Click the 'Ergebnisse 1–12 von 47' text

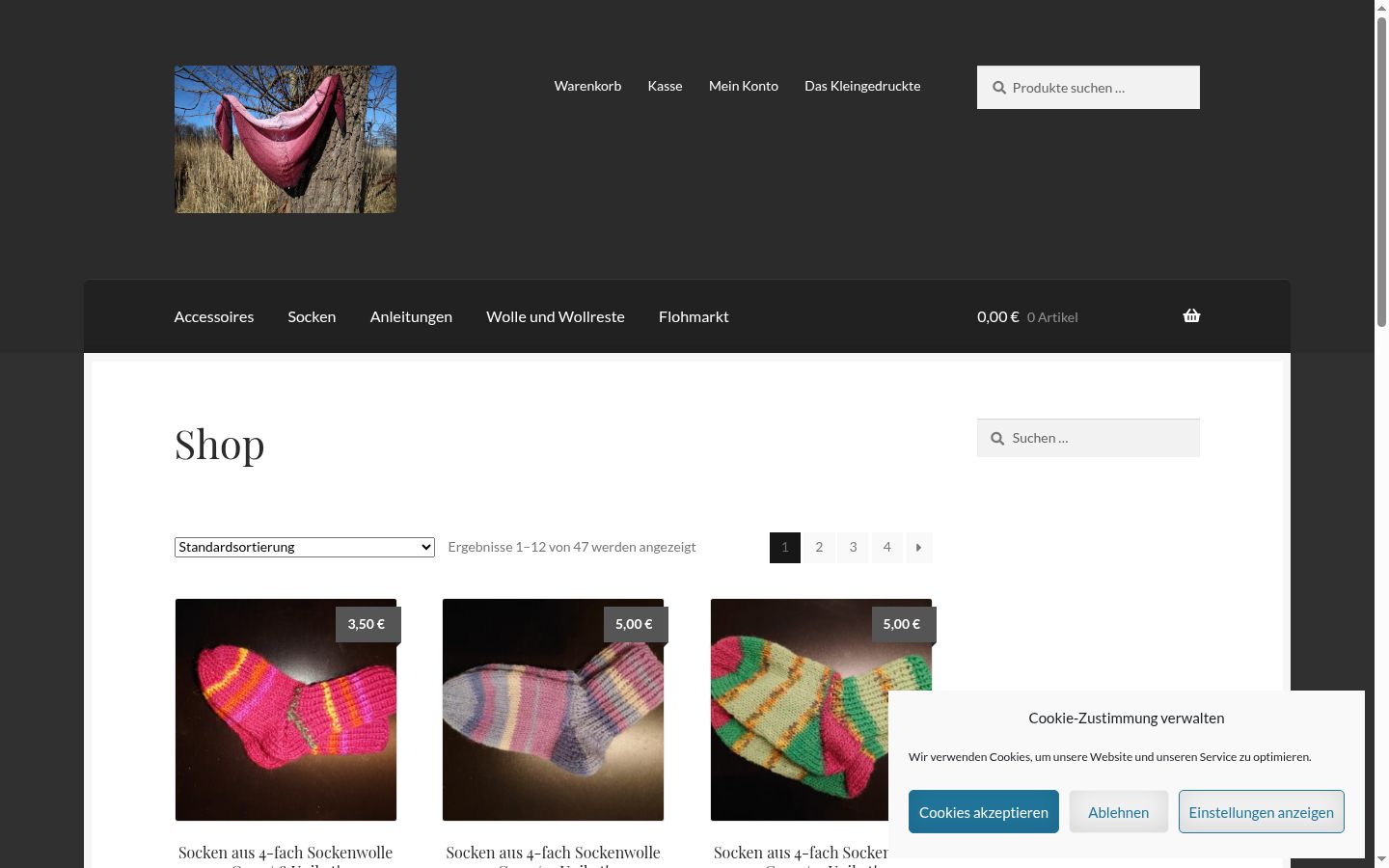pyautogui.click(x=572, y=547)
